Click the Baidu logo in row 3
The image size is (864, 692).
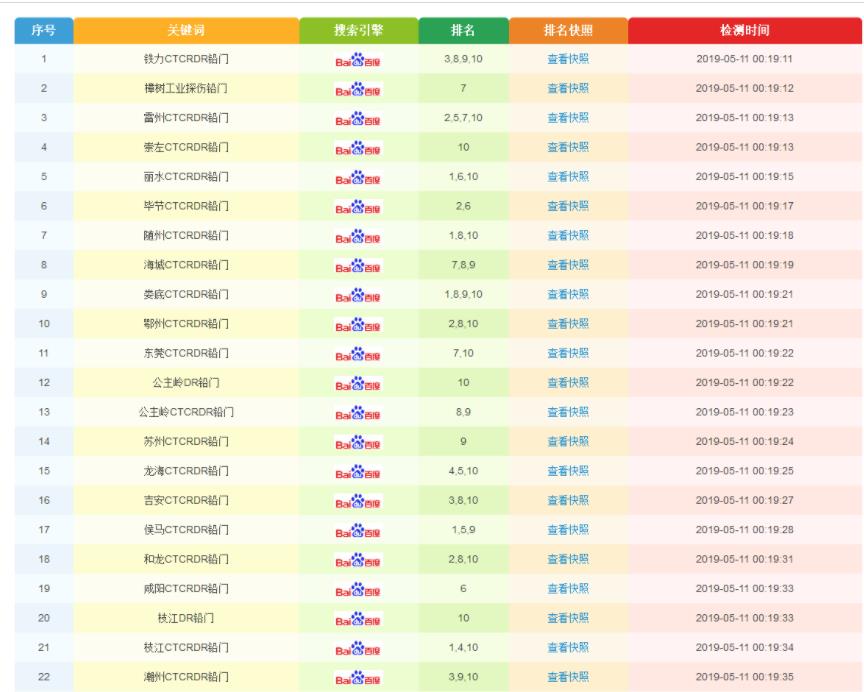(358, 118)
